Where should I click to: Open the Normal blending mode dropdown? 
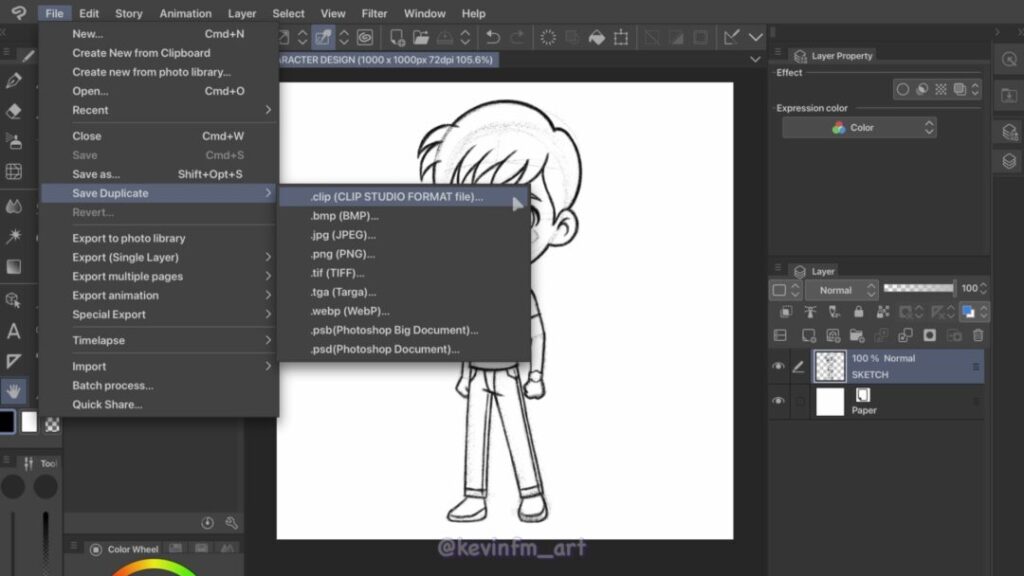842,290
